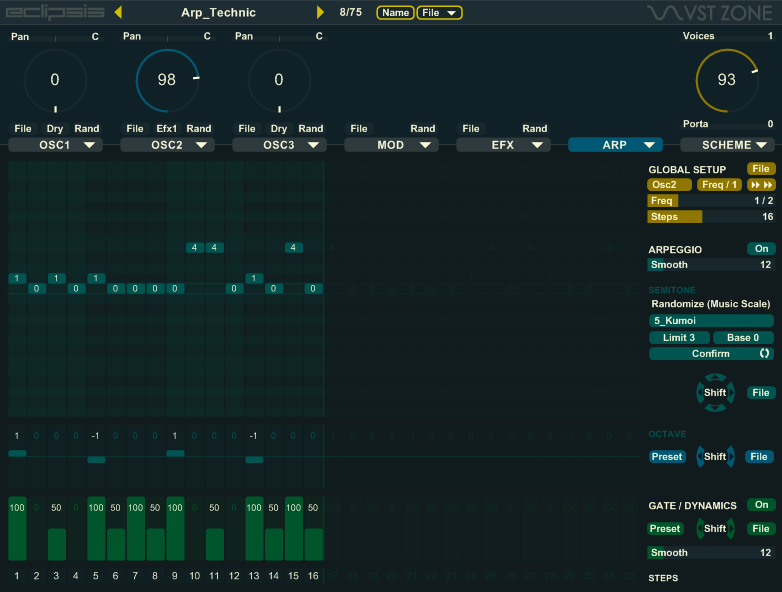
Task: Toggle the Arpeggio On switch
Action: (761, 249)
